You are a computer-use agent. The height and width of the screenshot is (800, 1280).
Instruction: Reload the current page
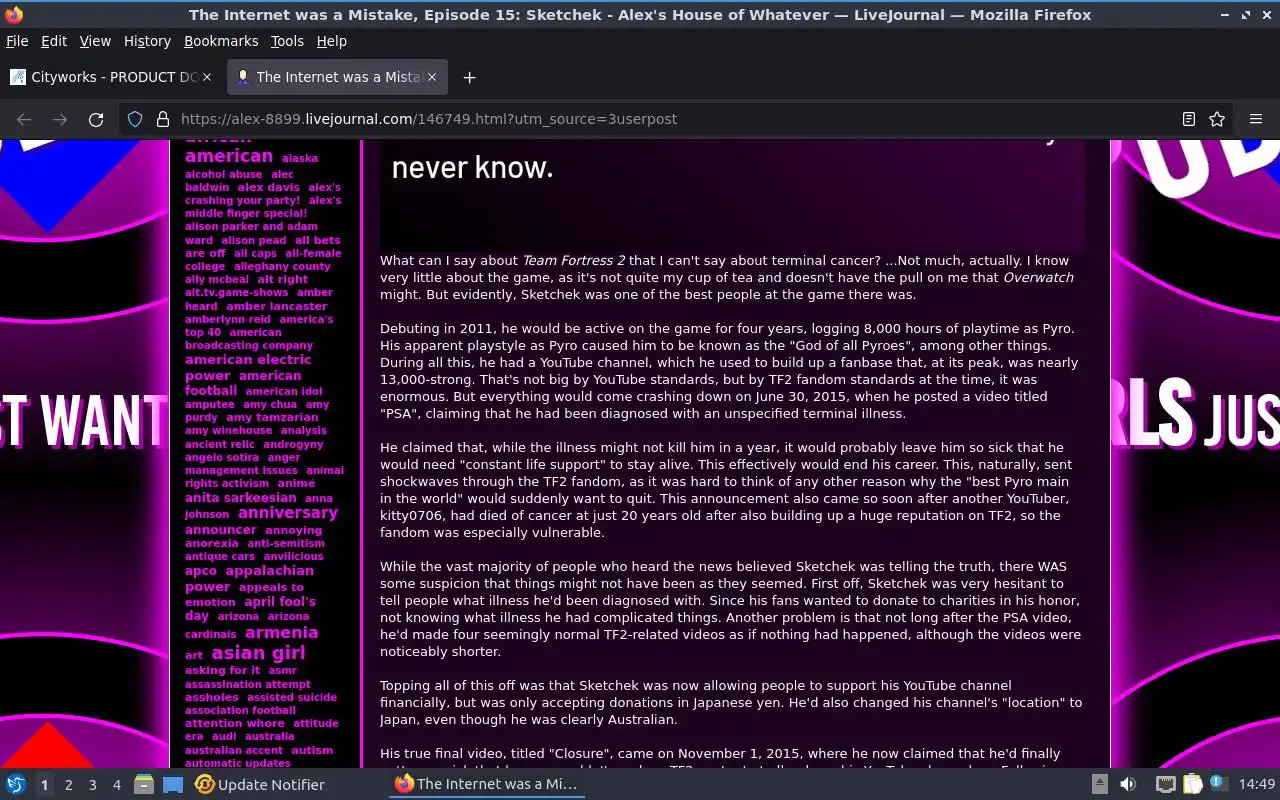tap(96, 119)
